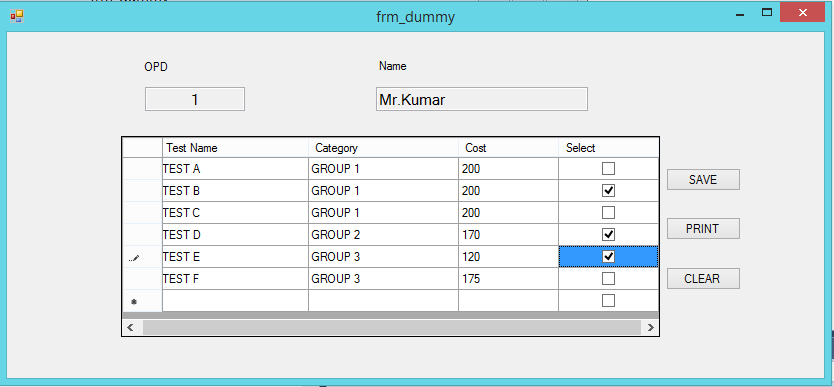Viewport: 834px width, 387px height.
Task: Click the GROUP 1 cell in TEST A row
Action: [383, 169]
